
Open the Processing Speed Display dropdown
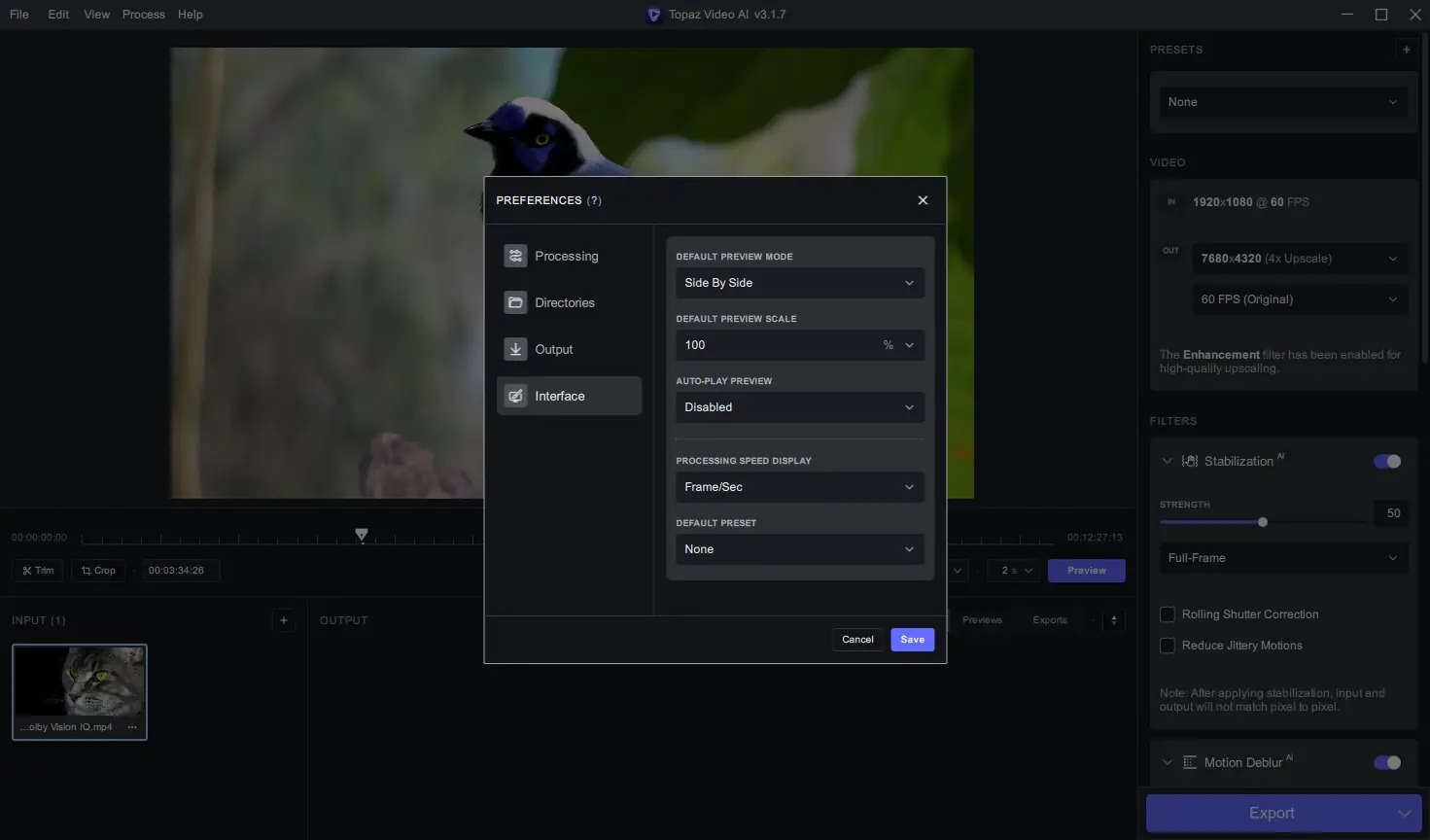[800, 487]
